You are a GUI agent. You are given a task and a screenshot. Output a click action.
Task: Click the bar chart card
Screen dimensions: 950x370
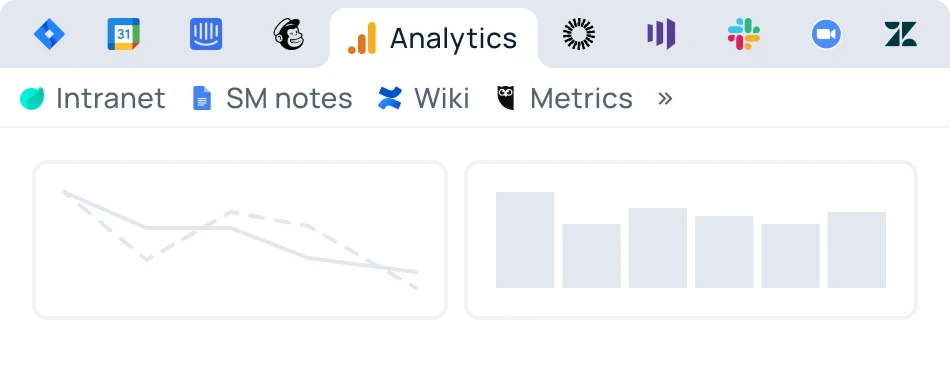click(x=691, y=240)
